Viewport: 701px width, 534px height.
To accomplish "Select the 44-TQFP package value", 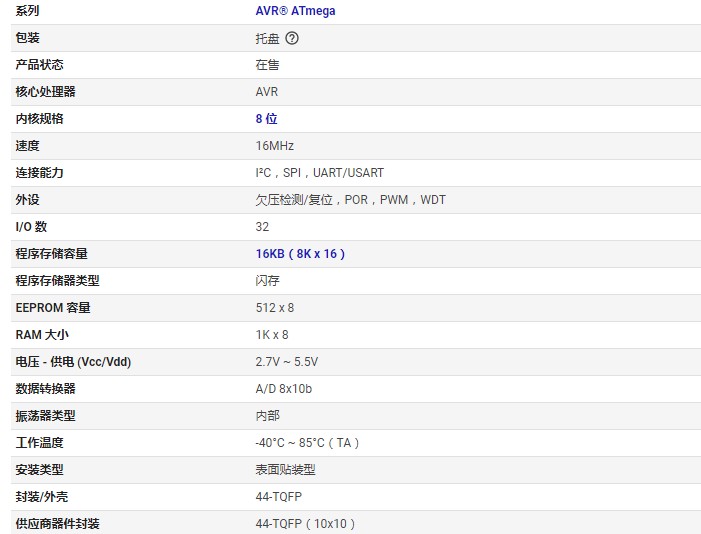I will (x=279, y=497).
